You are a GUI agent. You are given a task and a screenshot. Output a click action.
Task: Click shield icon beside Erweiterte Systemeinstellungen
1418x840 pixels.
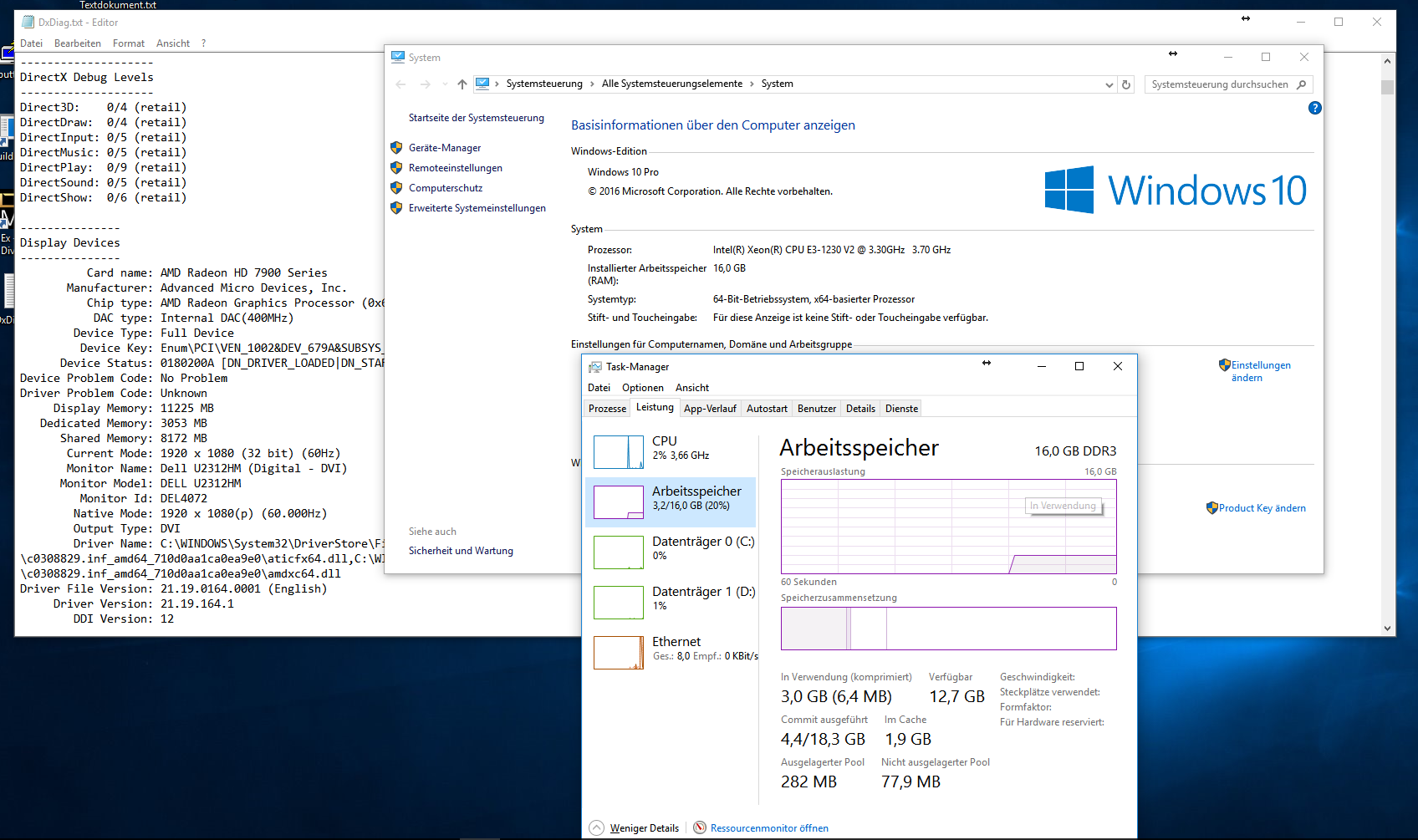point(396,208)
